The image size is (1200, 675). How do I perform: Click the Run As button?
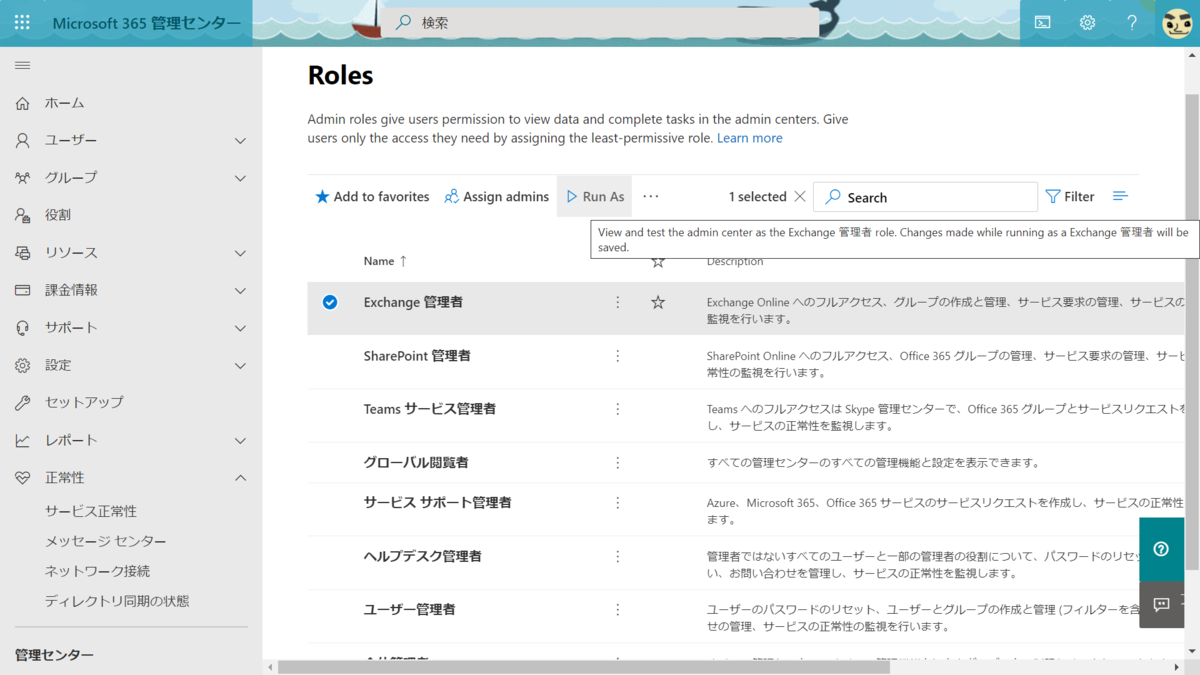[x=595, y=197]
